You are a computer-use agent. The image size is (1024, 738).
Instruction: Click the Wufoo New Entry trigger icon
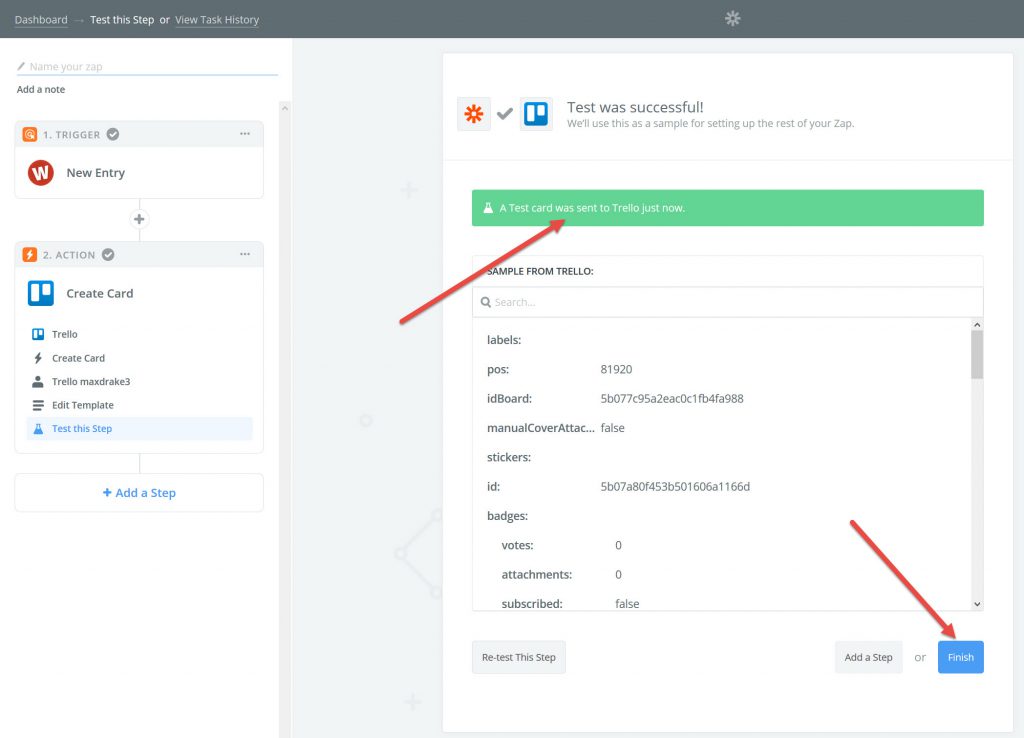41,173
